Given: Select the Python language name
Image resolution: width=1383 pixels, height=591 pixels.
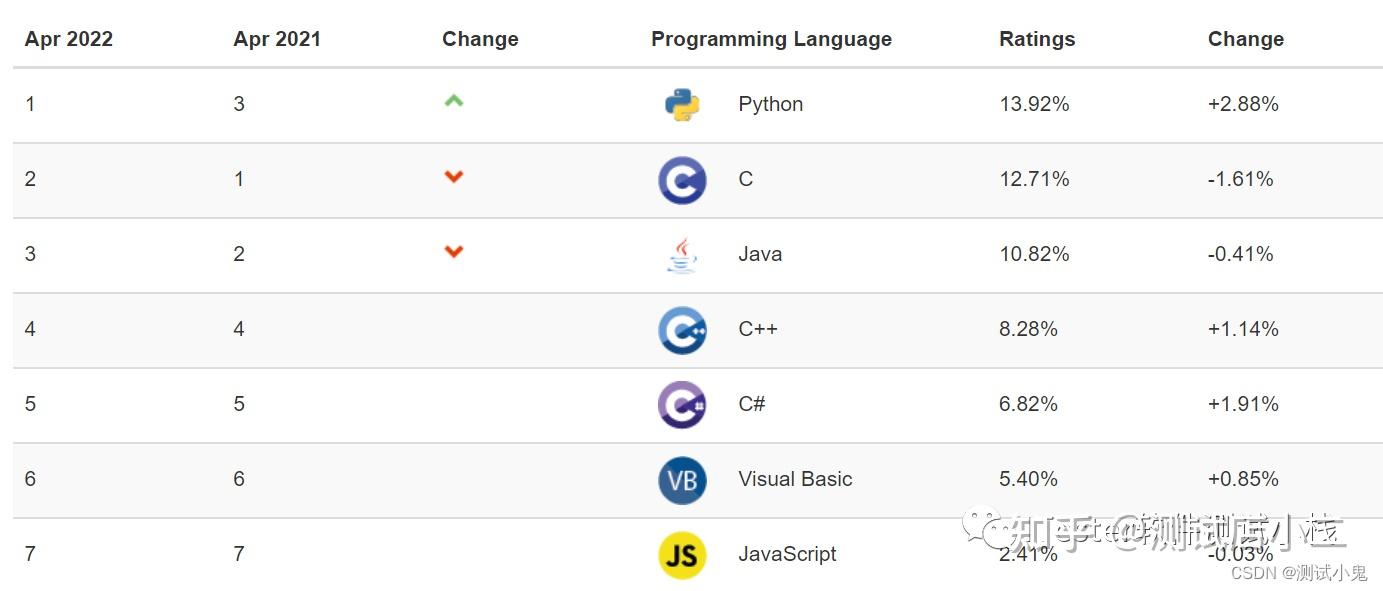Looking at the screenshot, I should pos(770,104).
